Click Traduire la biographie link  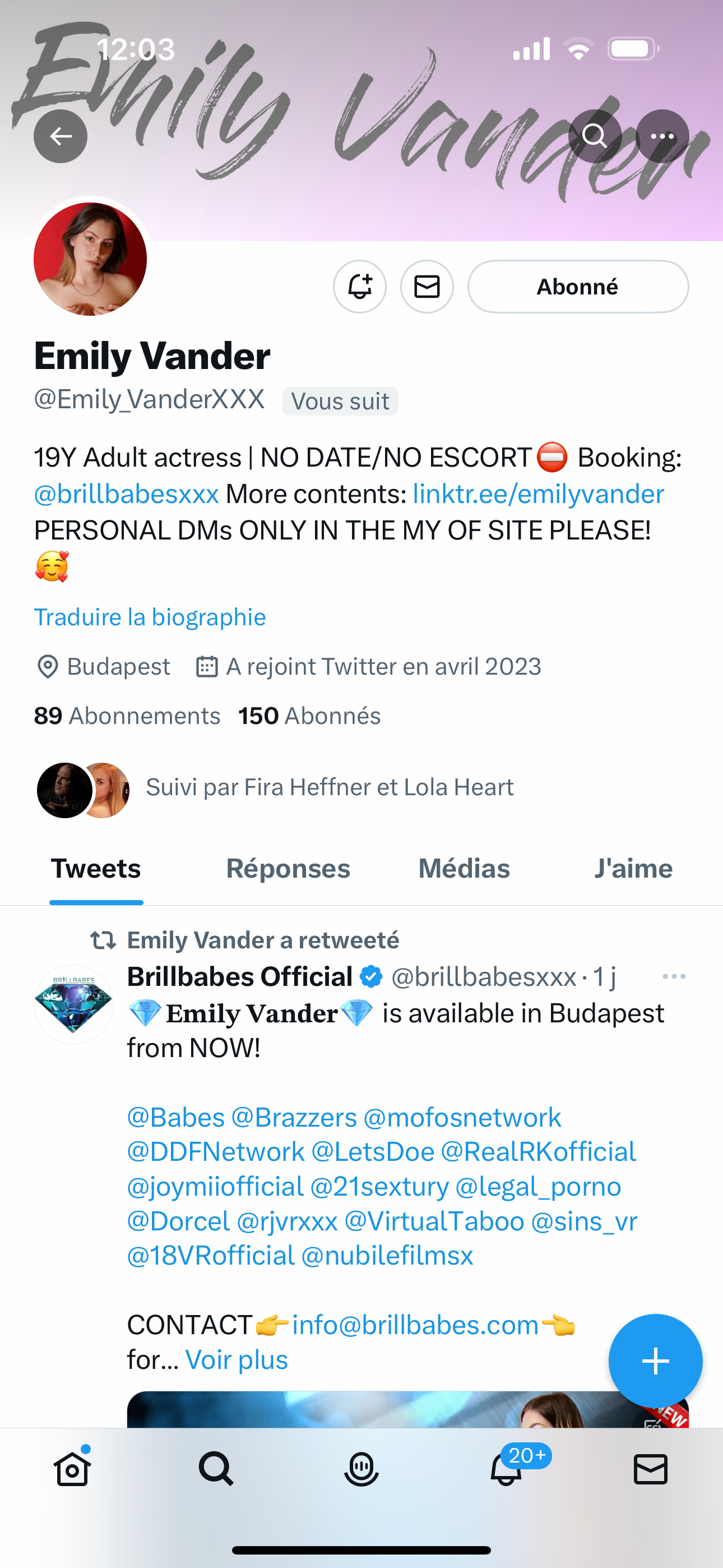click(x=150, y=617)
